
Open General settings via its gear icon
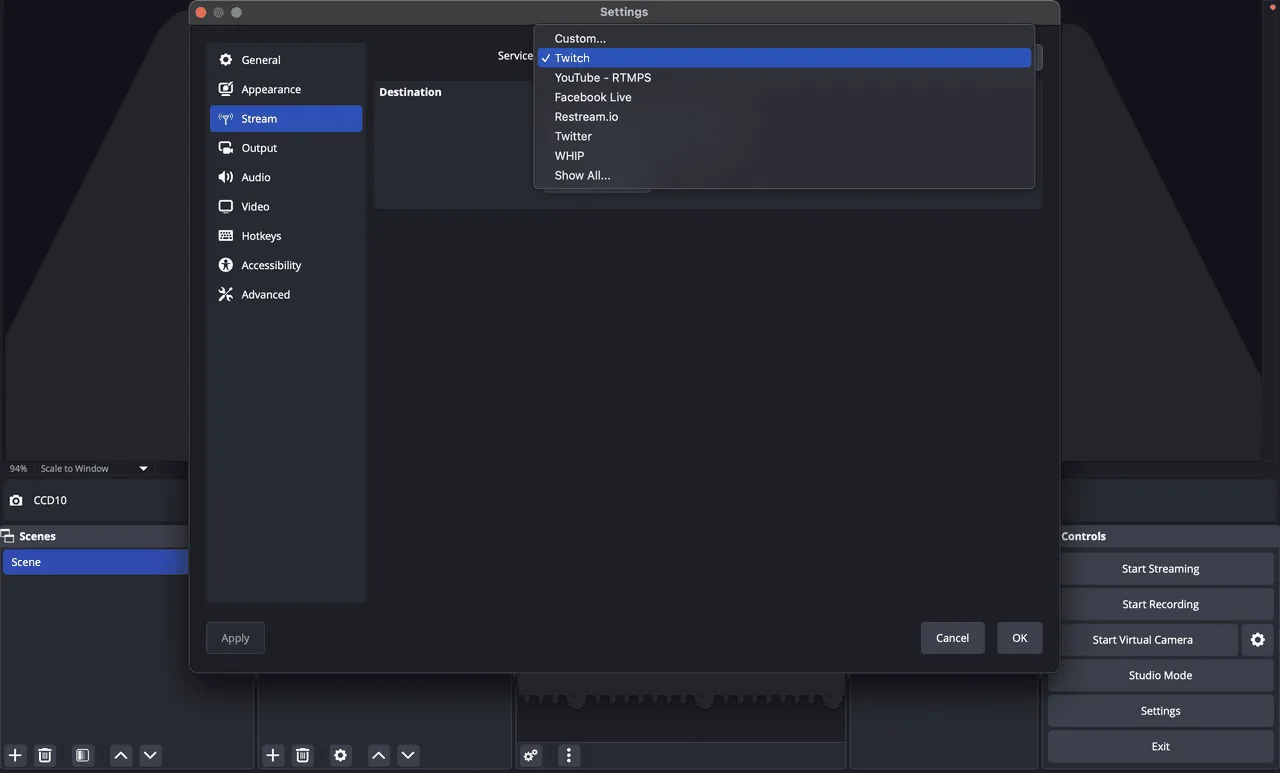point(226,60)
